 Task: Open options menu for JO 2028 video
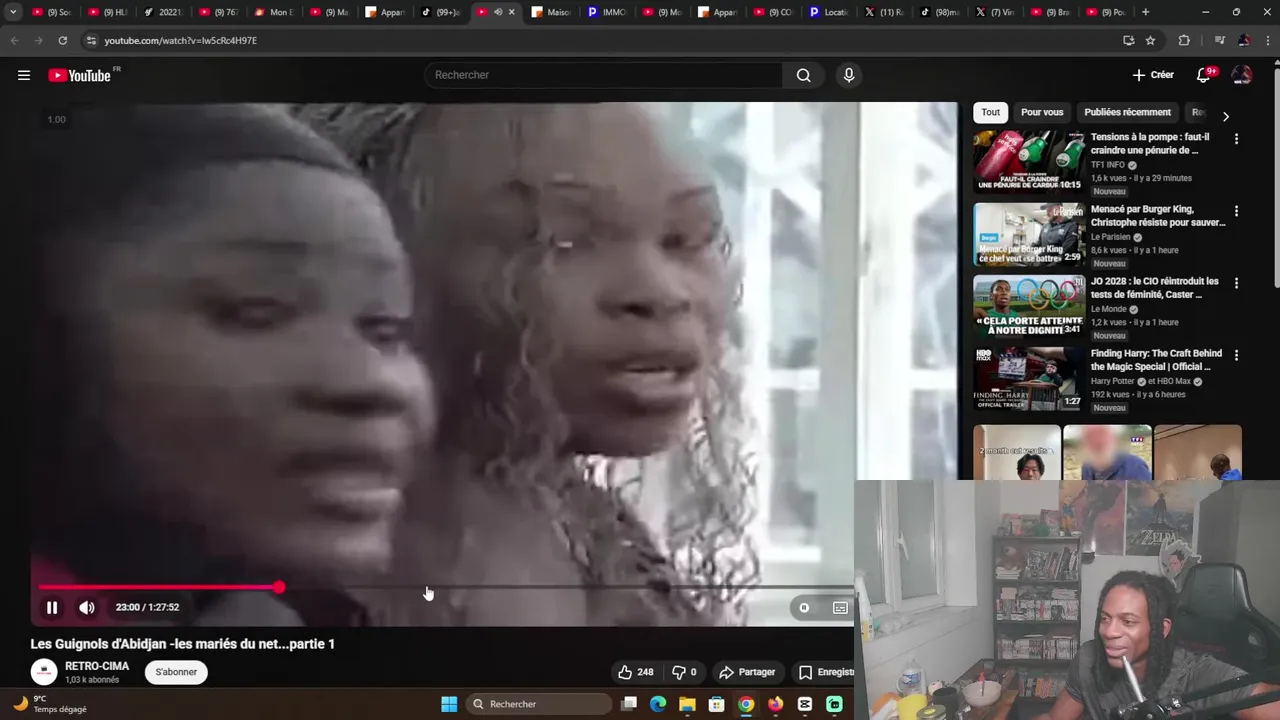click(x=1236, y=283)
